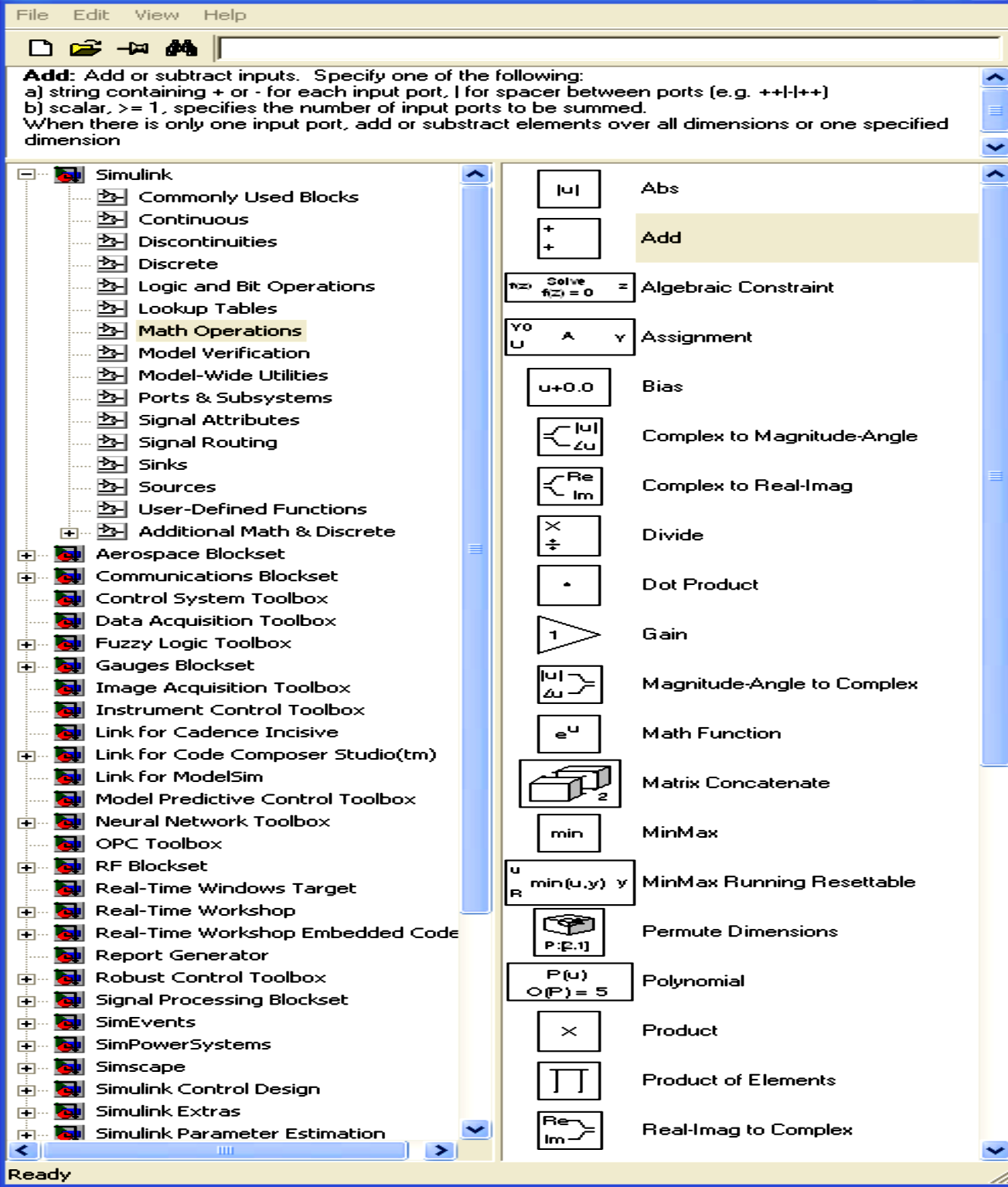Select the Assignment block icon
The image size is (1008, 1187).
(x=570, y=337)
